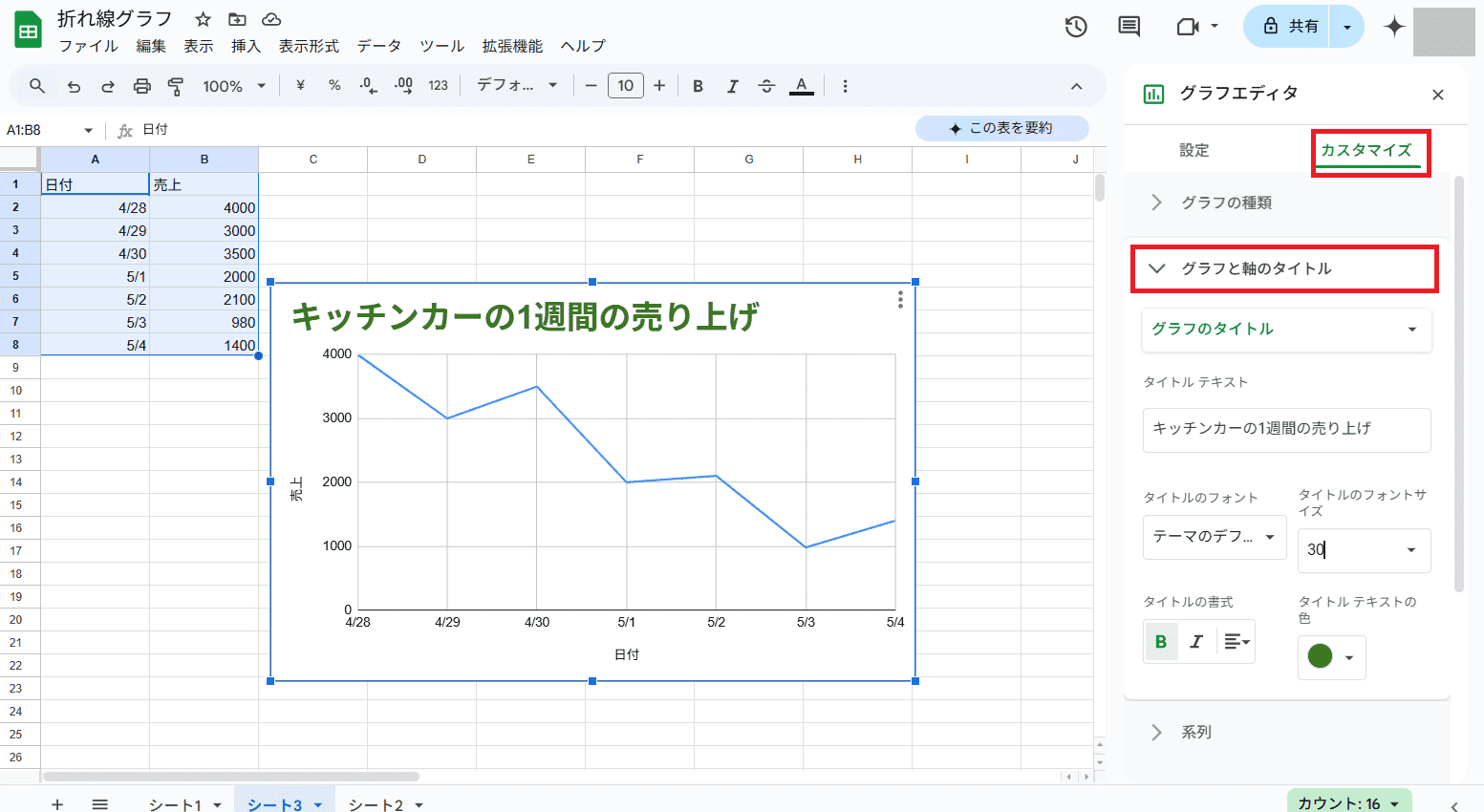The height and width of the screenshot is (812, 1484).
Task: Click the paint format roller icon
Action: point(176,86)
